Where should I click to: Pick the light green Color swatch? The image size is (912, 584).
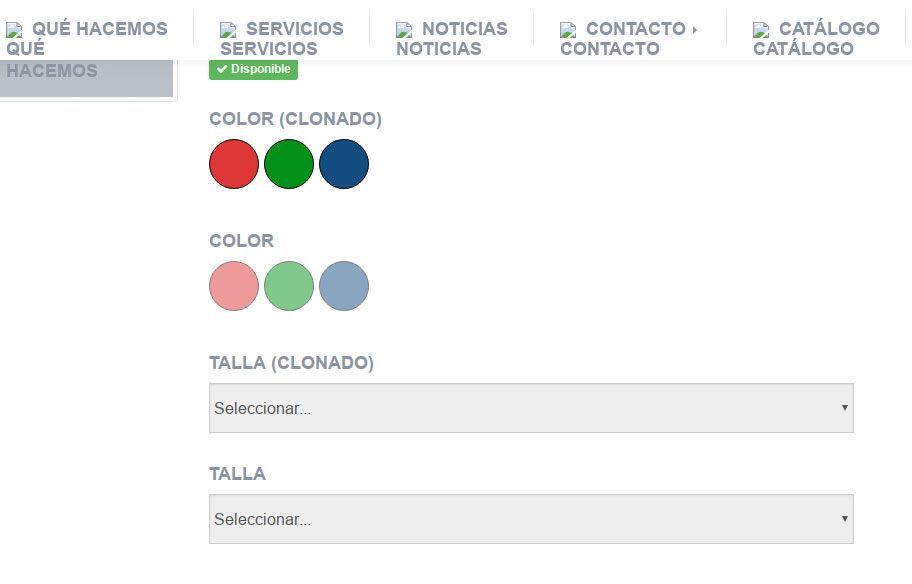(289, 286)
